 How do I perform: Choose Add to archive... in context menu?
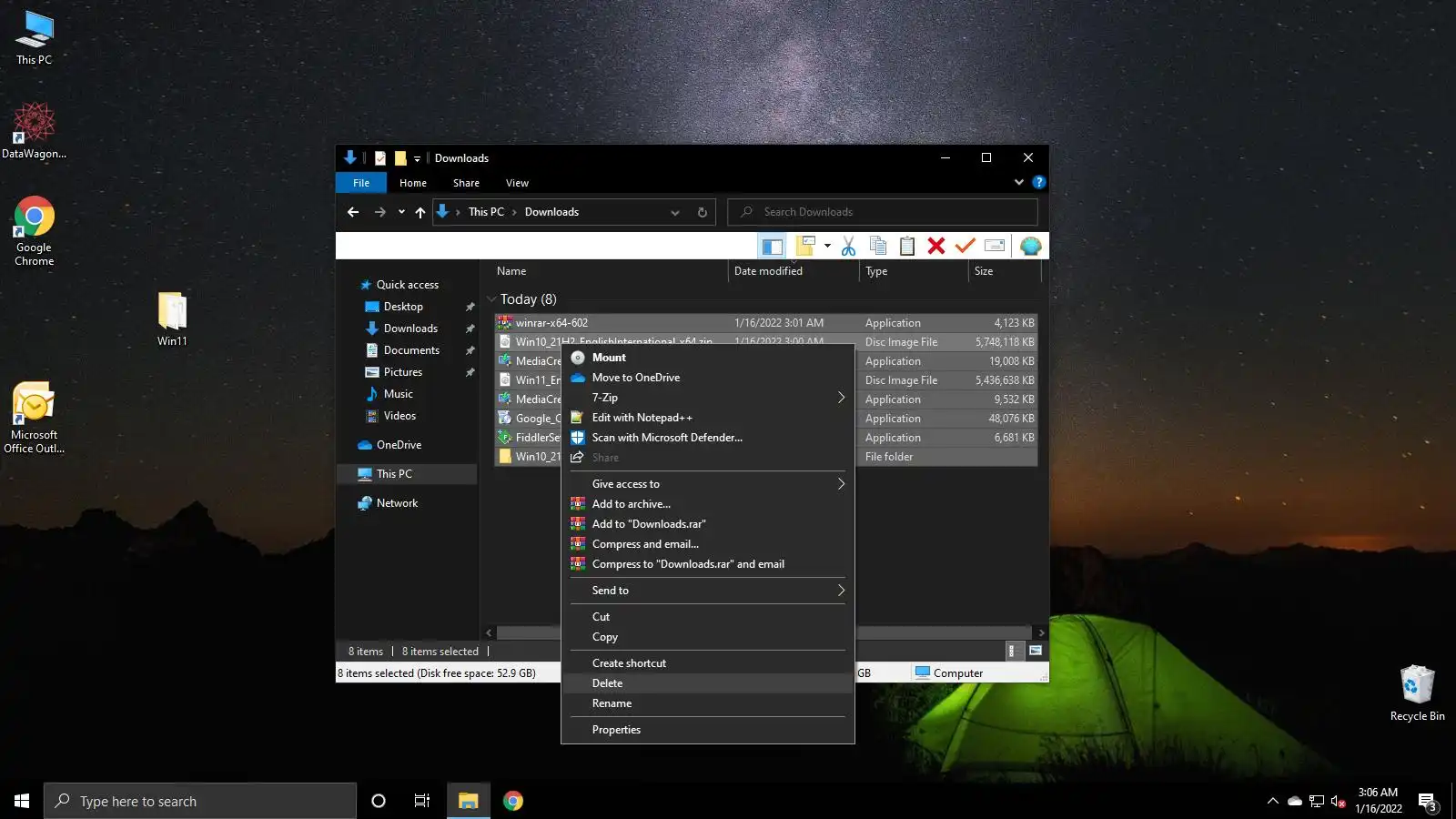pyautogui.click(x=708, y=504)
